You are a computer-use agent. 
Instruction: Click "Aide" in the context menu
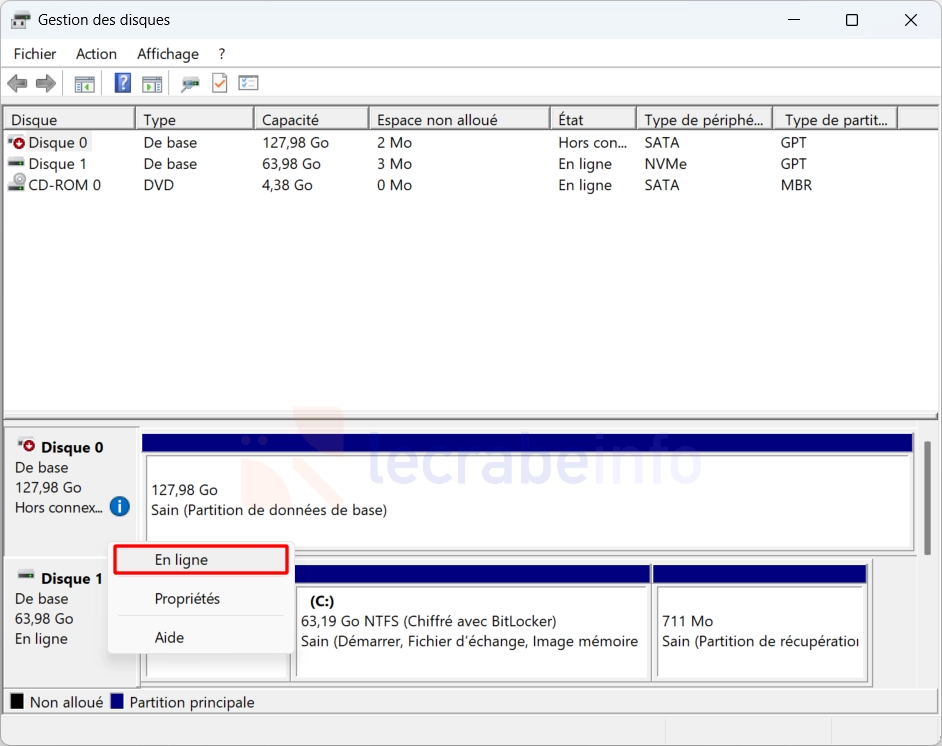coord(169,637)
